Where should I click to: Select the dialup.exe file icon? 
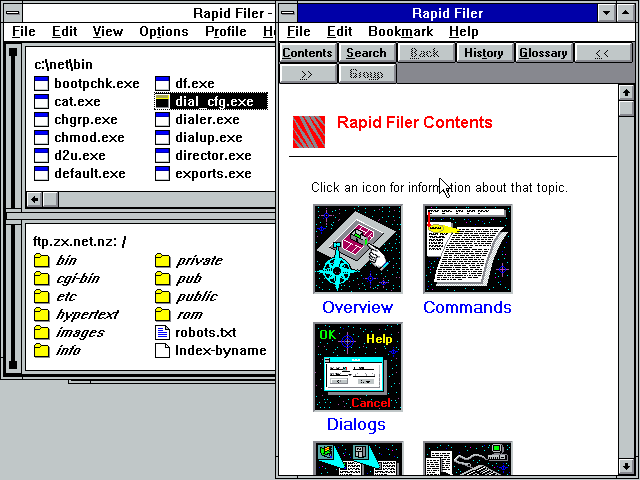(162, 138)
